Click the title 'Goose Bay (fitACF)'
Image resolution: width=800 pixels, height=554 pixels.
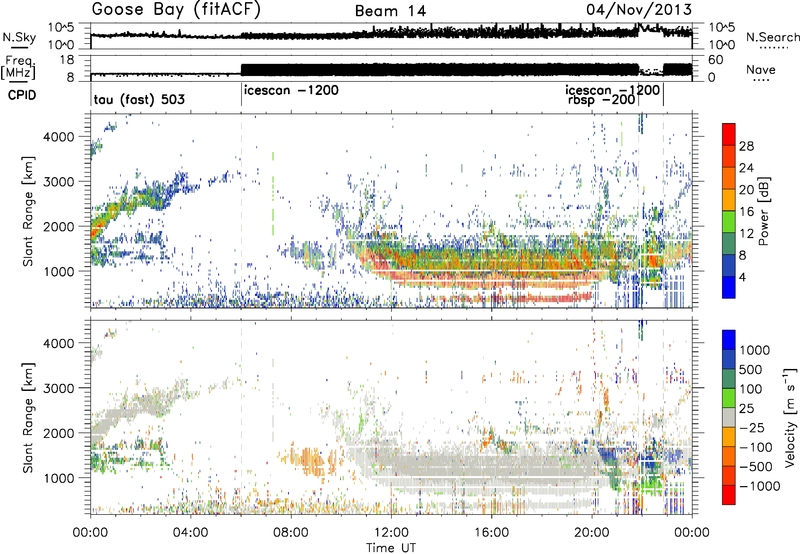(176, 10)
